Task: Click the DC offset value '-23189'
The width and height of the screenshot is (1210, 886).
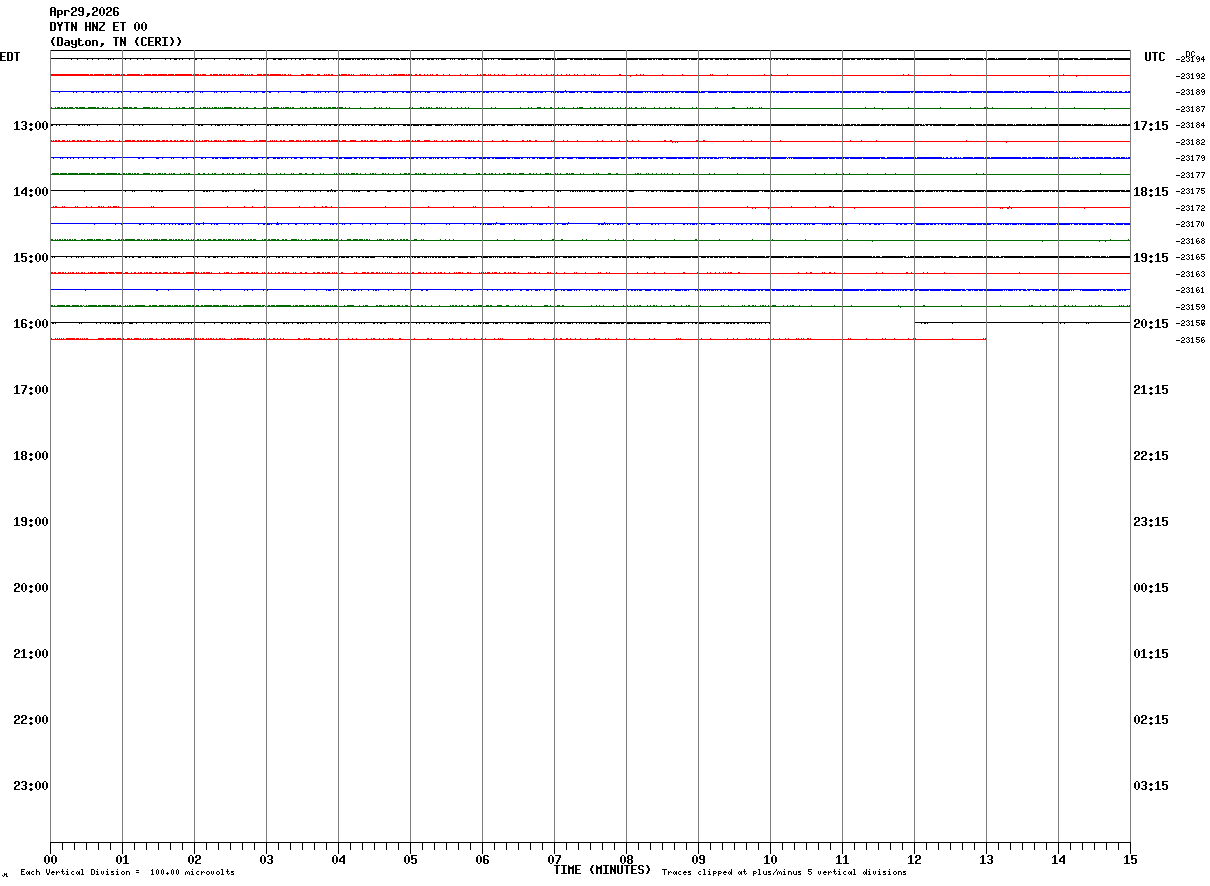Action: pos(1190,92)
